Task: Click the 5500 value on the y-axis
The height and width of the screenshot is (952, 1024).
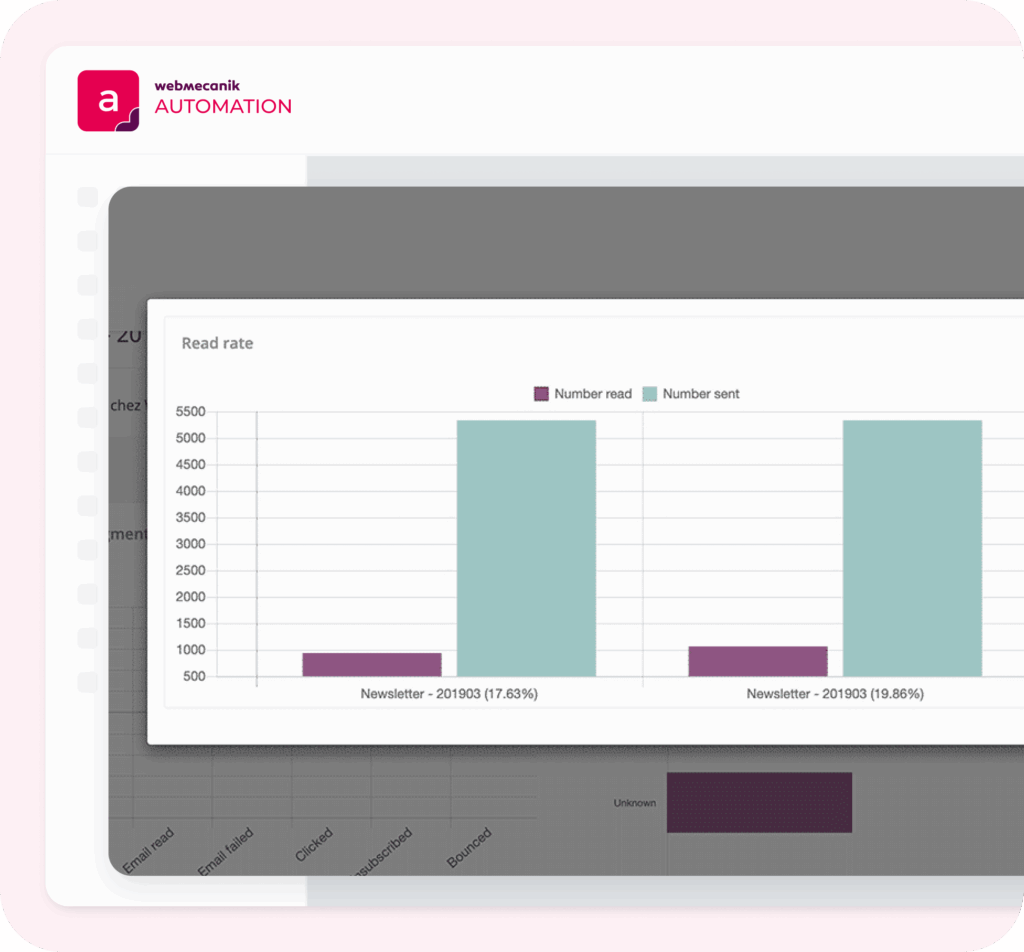Action: [190, 412]
